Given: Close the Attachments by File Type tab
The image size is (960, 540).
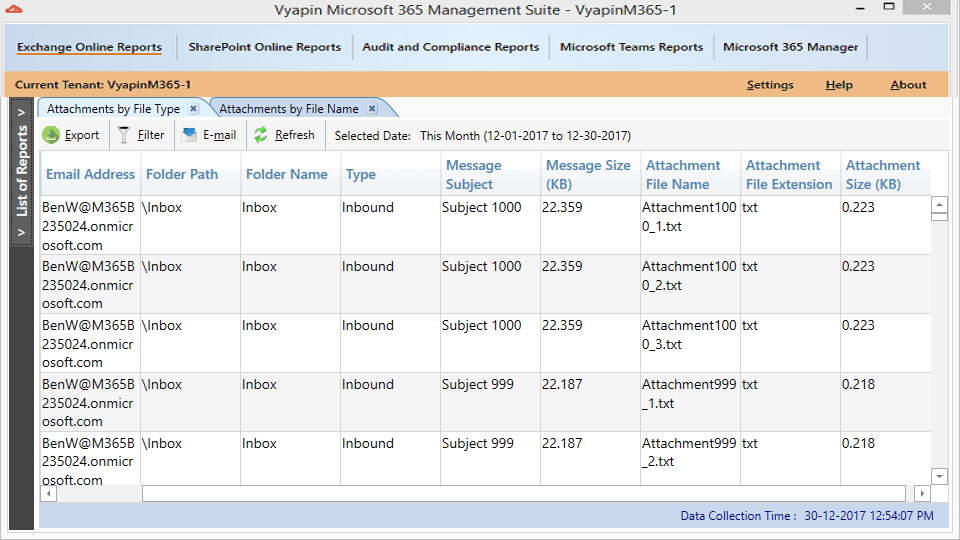Looking at the screenshot, I should coord(193,108).
